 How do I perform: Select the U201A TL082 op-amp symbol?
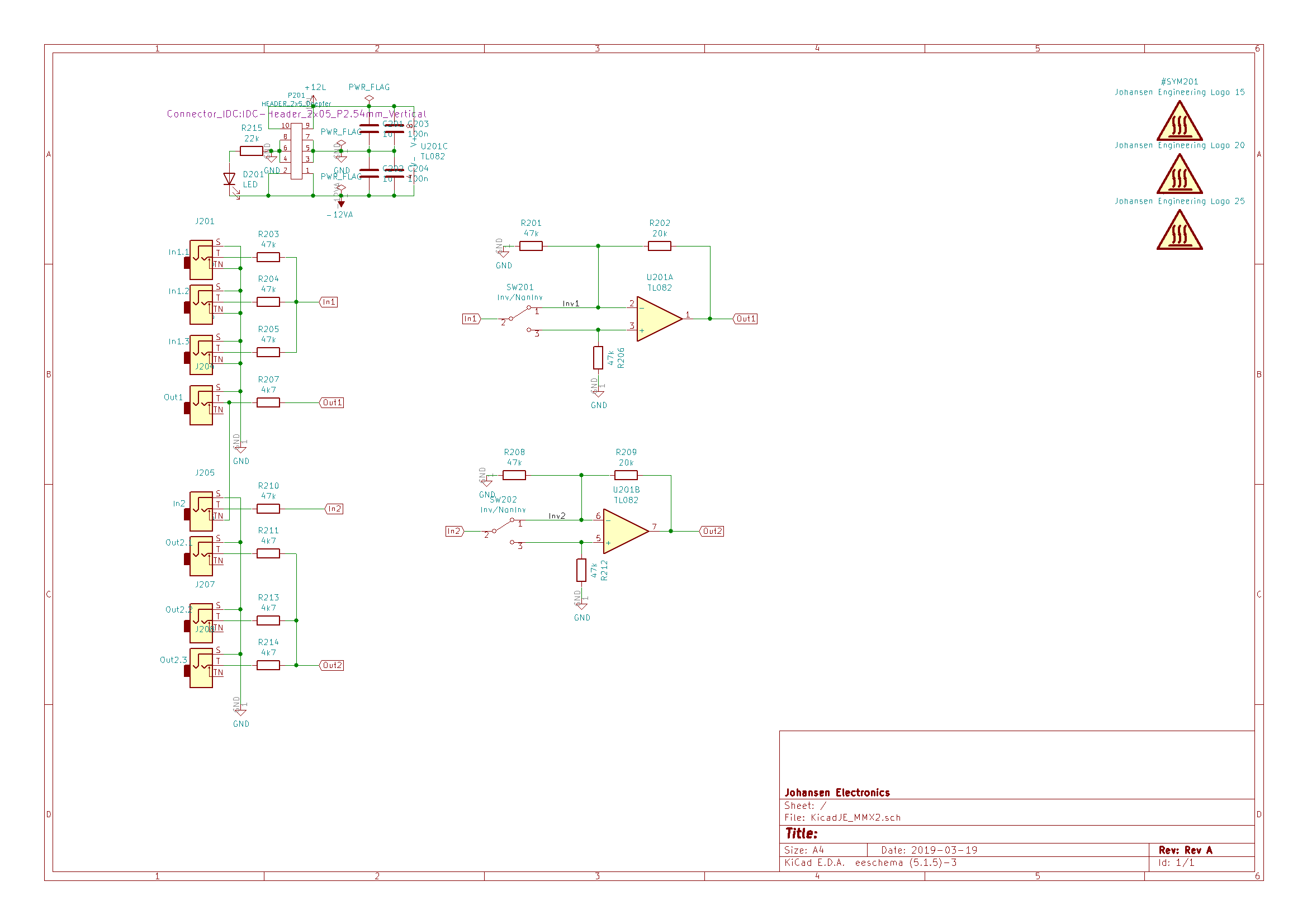(659, 319)
